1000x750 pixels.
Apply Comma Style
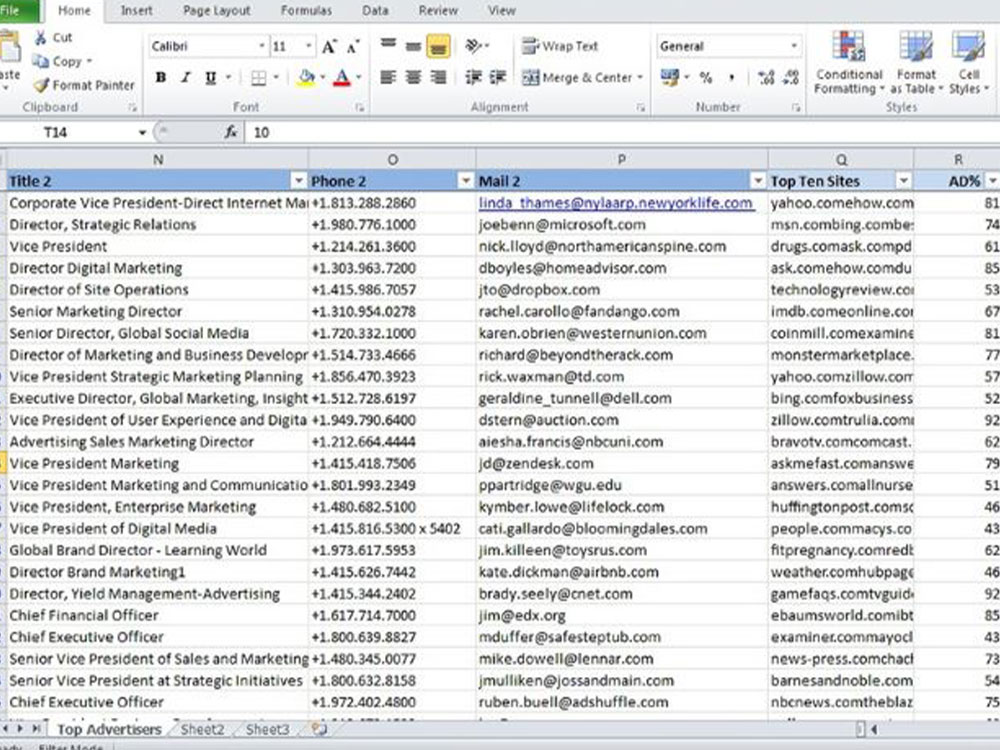(731, 78)
